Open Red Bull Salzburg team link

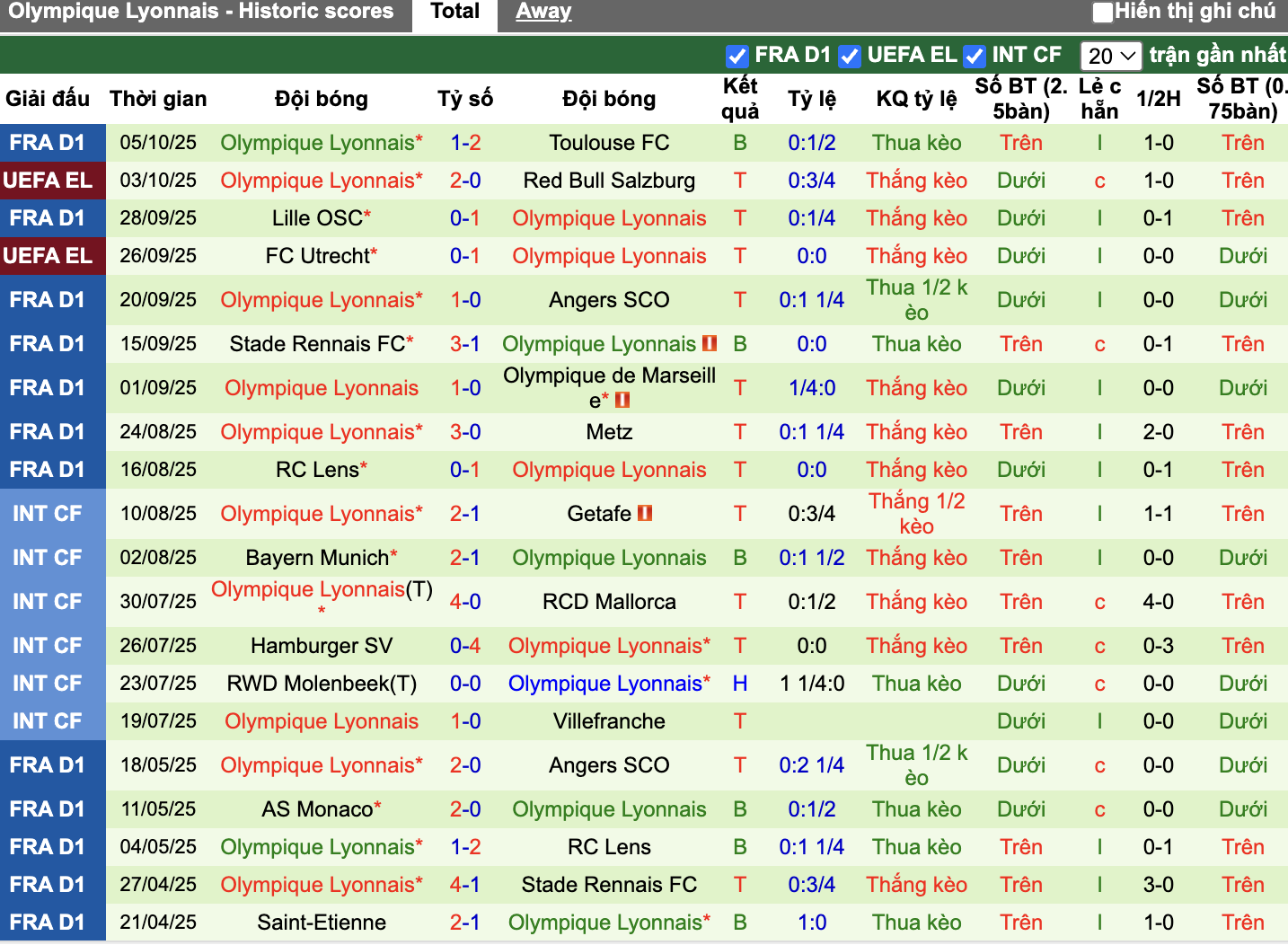click(x=609, y=181)
